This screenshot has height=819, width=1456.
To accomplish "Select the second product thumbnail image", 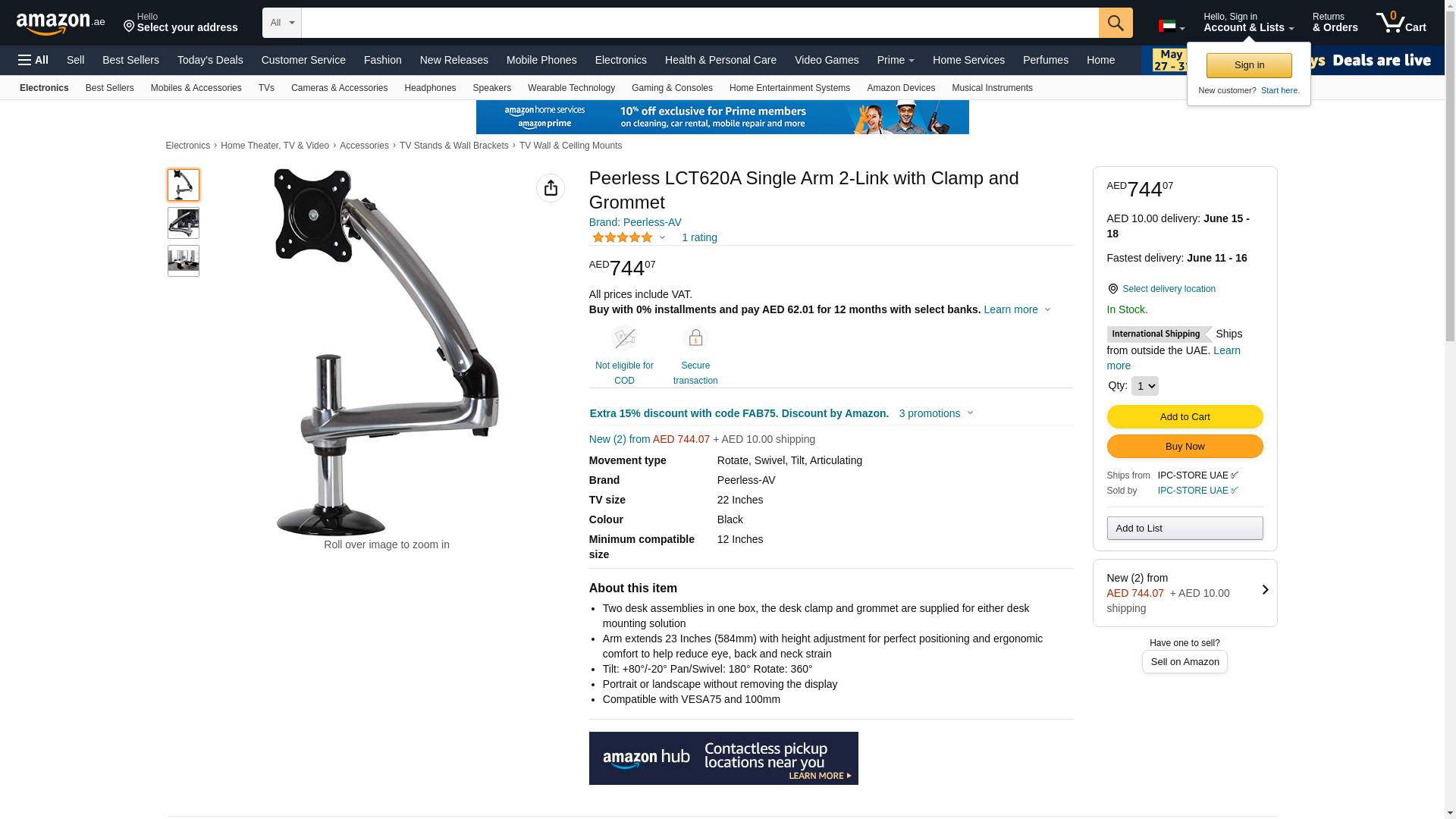I will (184, 223).
